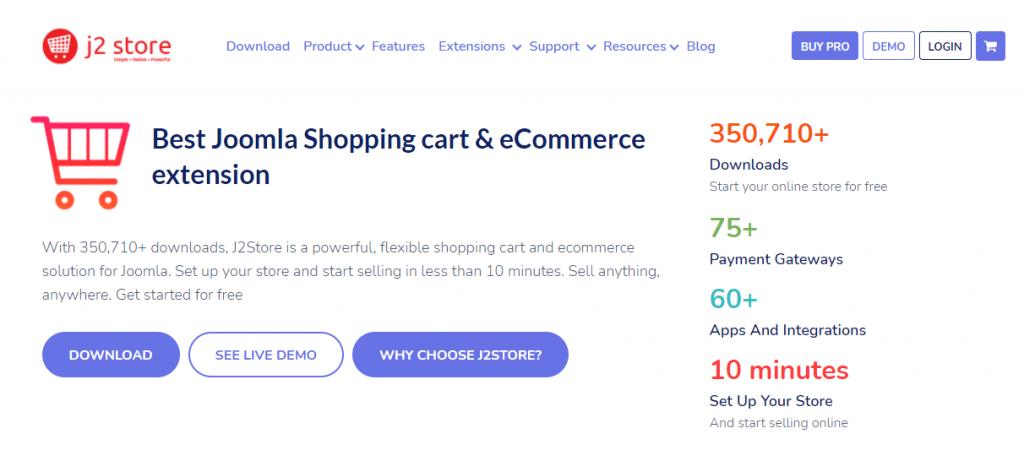Image resolution: width=1024 pixels, height=450 pixels.
Task: Click the SEE LIVE DEMO button
Action: click(x=266, y=355)
